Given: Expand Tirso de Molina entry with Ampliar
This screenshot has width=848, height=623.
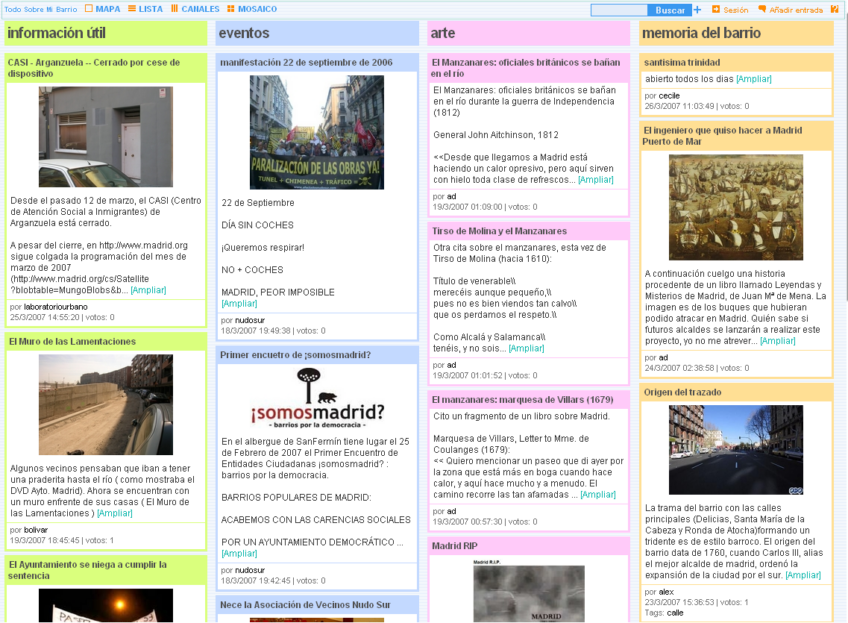Looking at the screenshot, I should (526, 348).
